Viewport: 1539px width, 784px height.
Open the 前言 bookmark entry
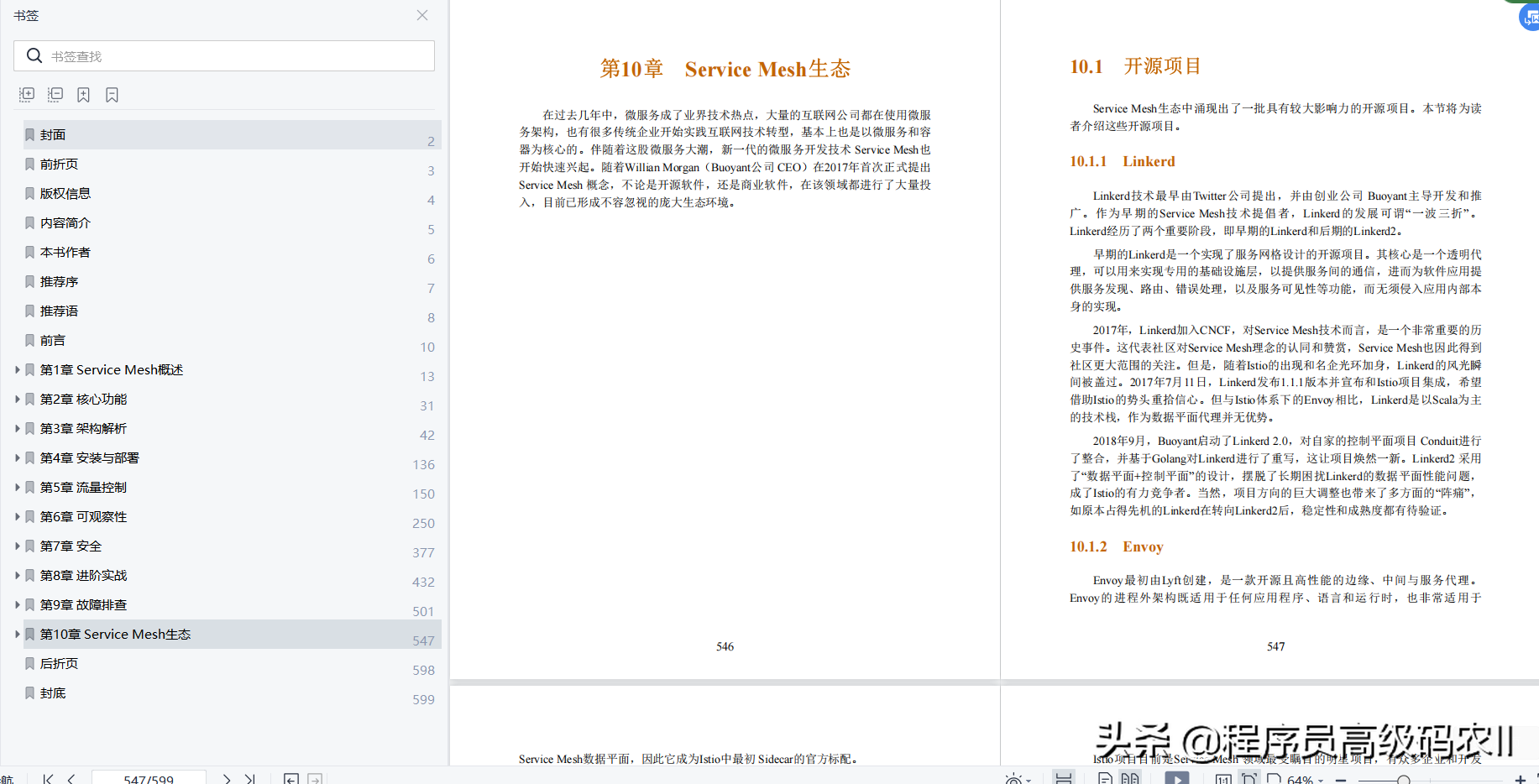coord(53,340)
